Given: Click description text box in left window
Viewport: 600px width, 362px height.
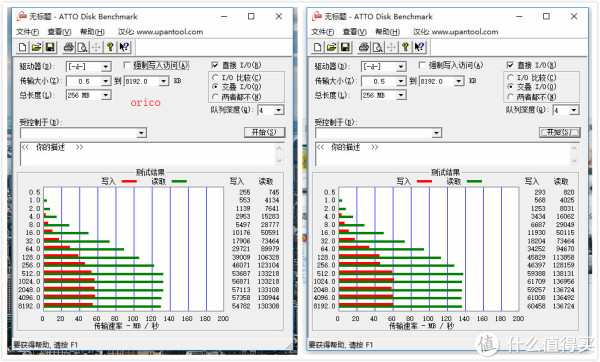Looking at the screenshot, I should coord(148,154).
